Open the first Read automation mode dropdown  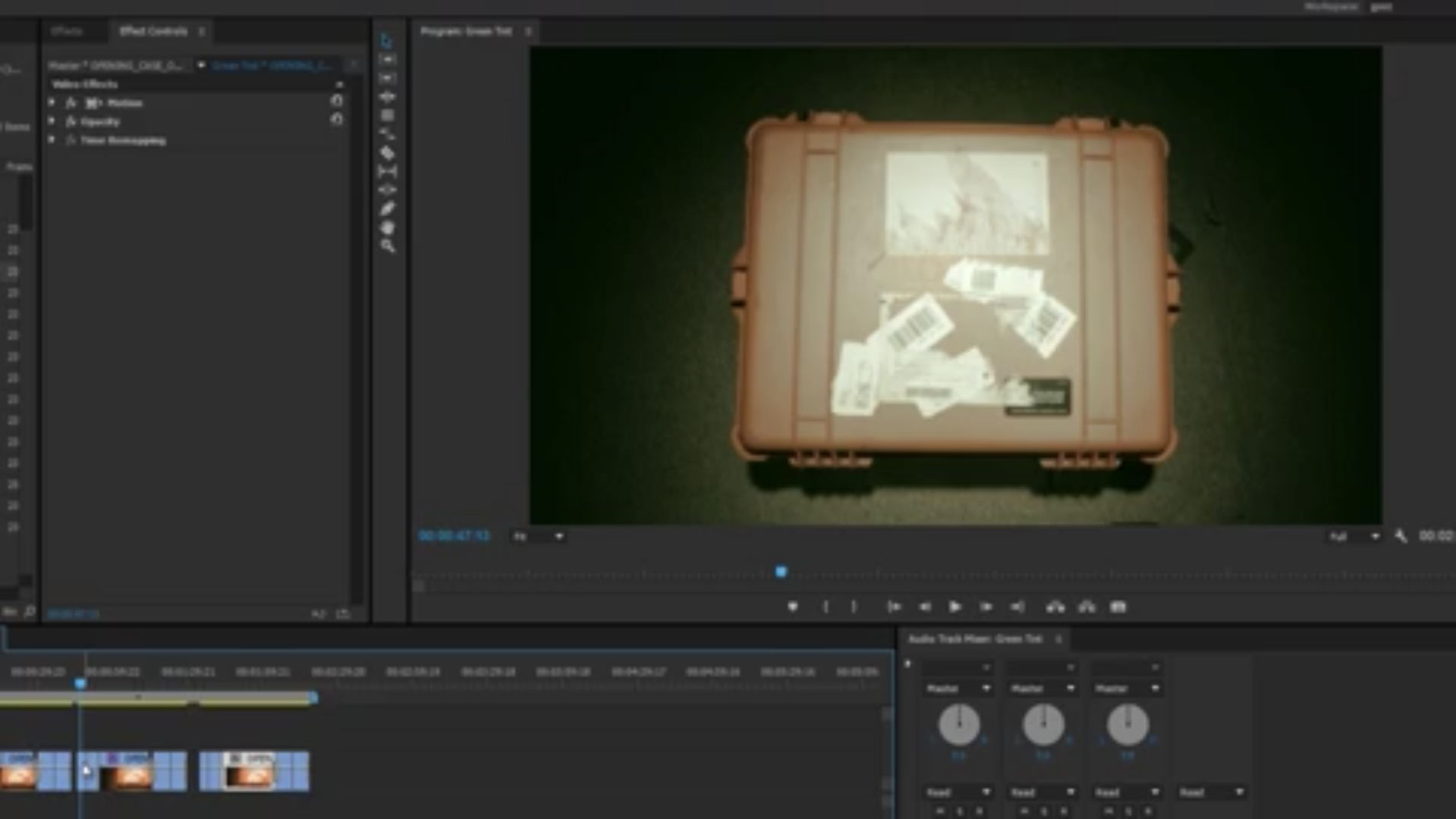(x=960, y=791)
